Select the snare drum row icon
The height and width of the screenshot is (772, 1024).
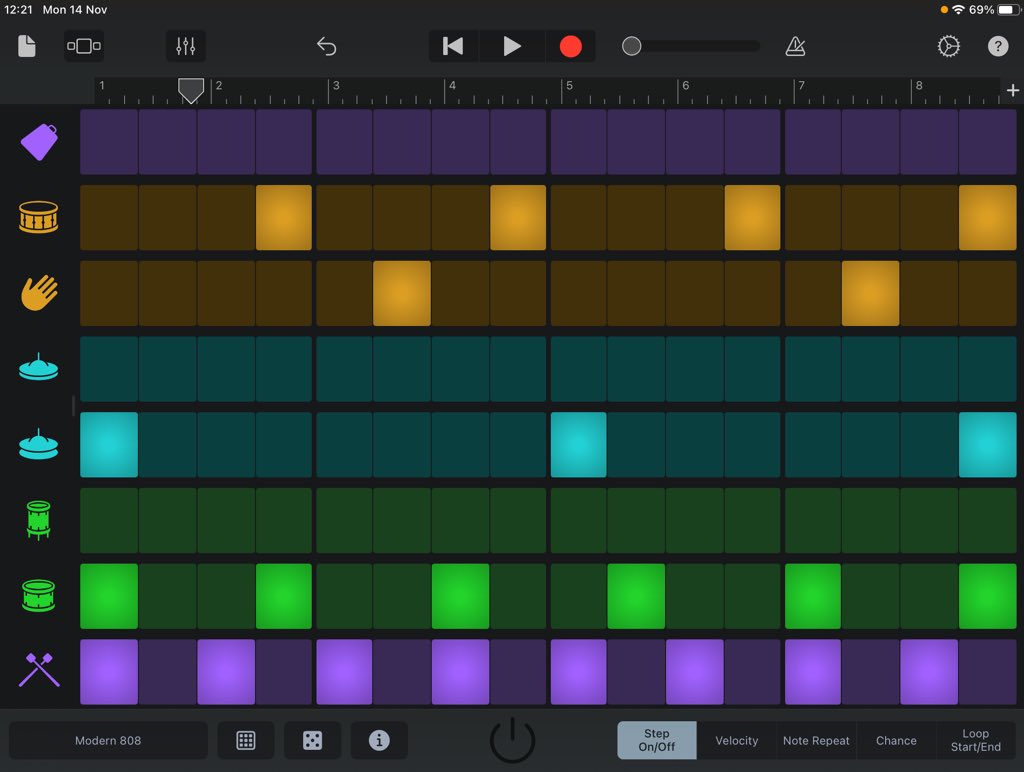click(x=39, y=217)
